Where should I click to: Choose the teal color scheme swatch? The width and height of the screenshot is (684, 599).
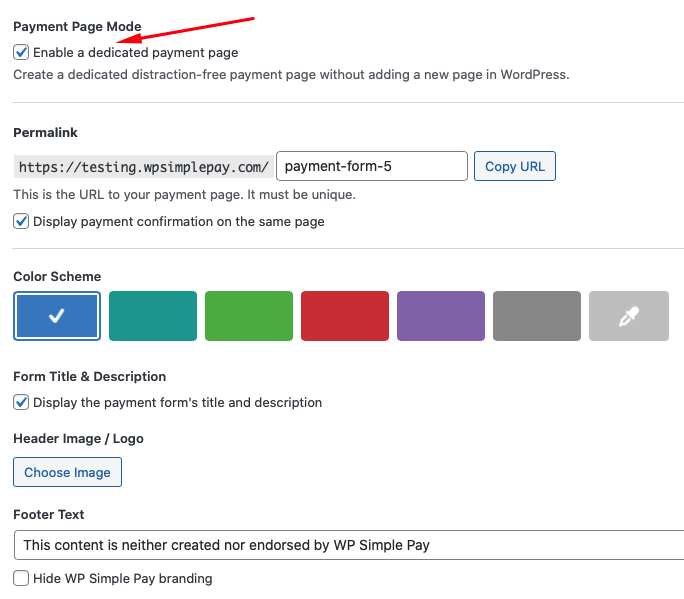(x=153, y=316)
